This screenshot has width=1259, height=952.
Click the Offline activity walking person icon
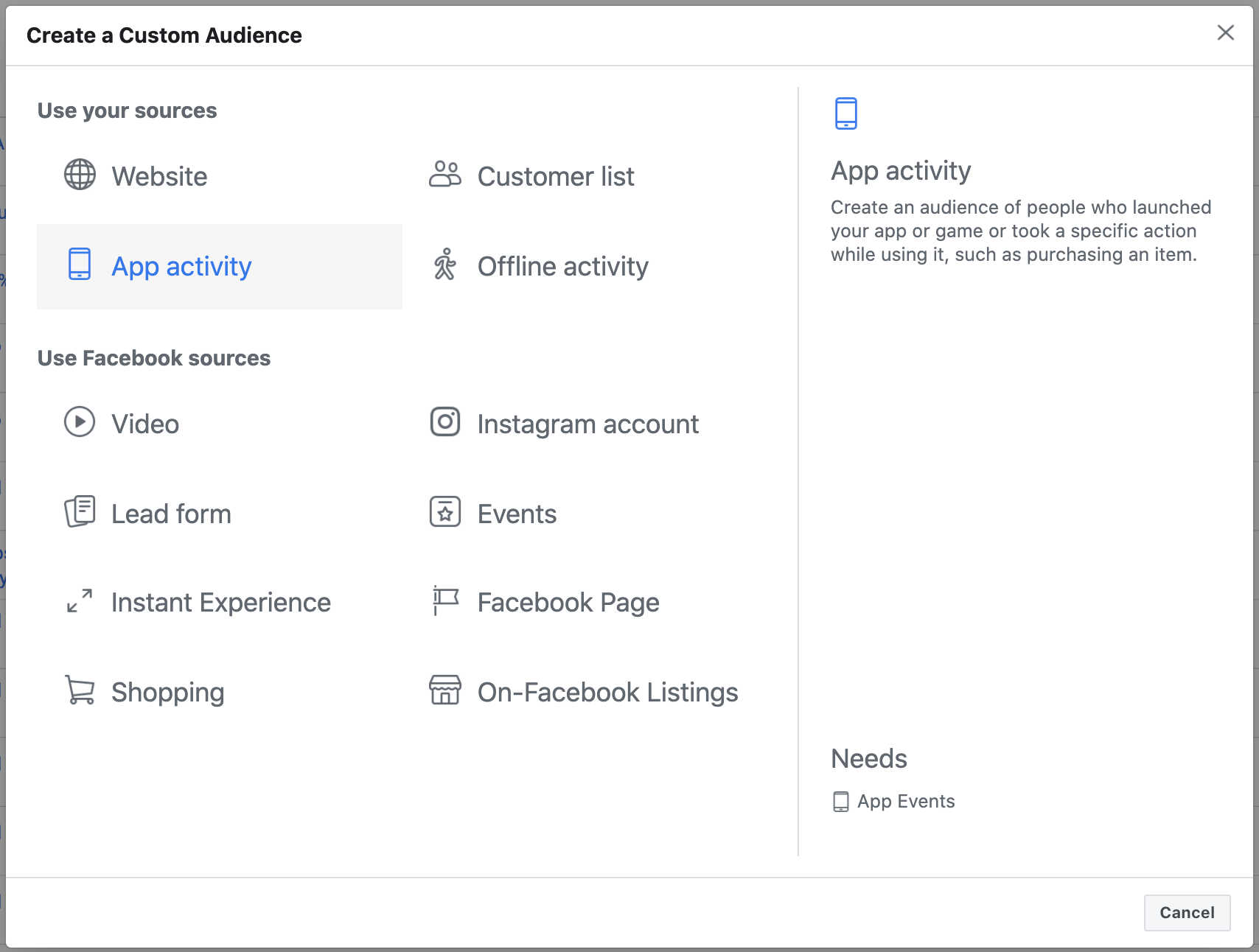(445, 265)
